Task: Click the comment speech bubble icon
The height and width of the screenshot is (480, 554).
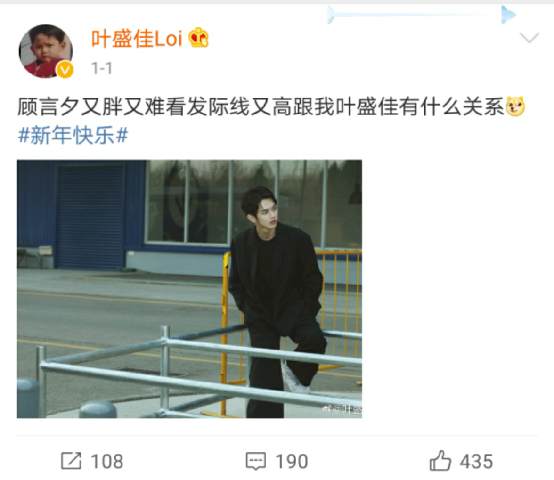Action: pyautogui.click(x=255, y=461)
